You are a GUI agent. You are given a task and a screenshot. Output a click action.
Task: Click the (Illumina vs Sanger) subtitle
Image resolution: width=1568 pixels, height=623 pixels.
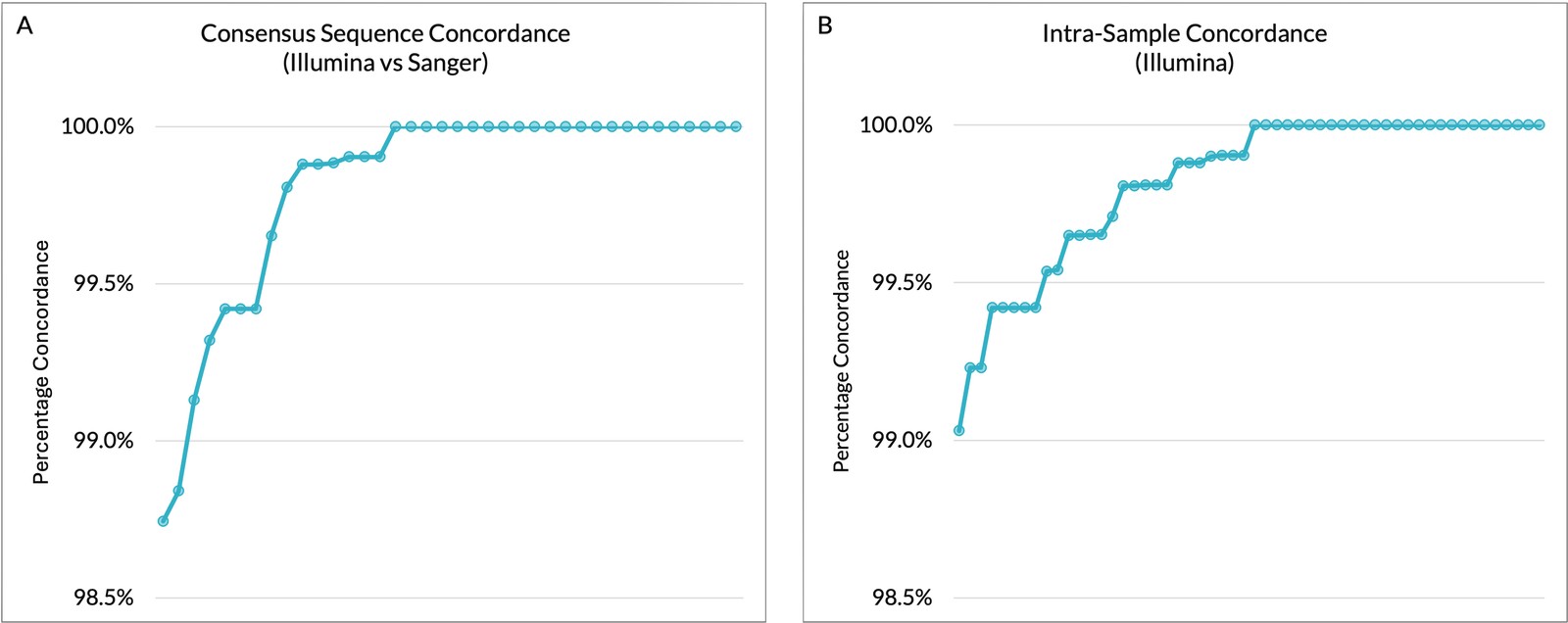(x=385, y=64)
